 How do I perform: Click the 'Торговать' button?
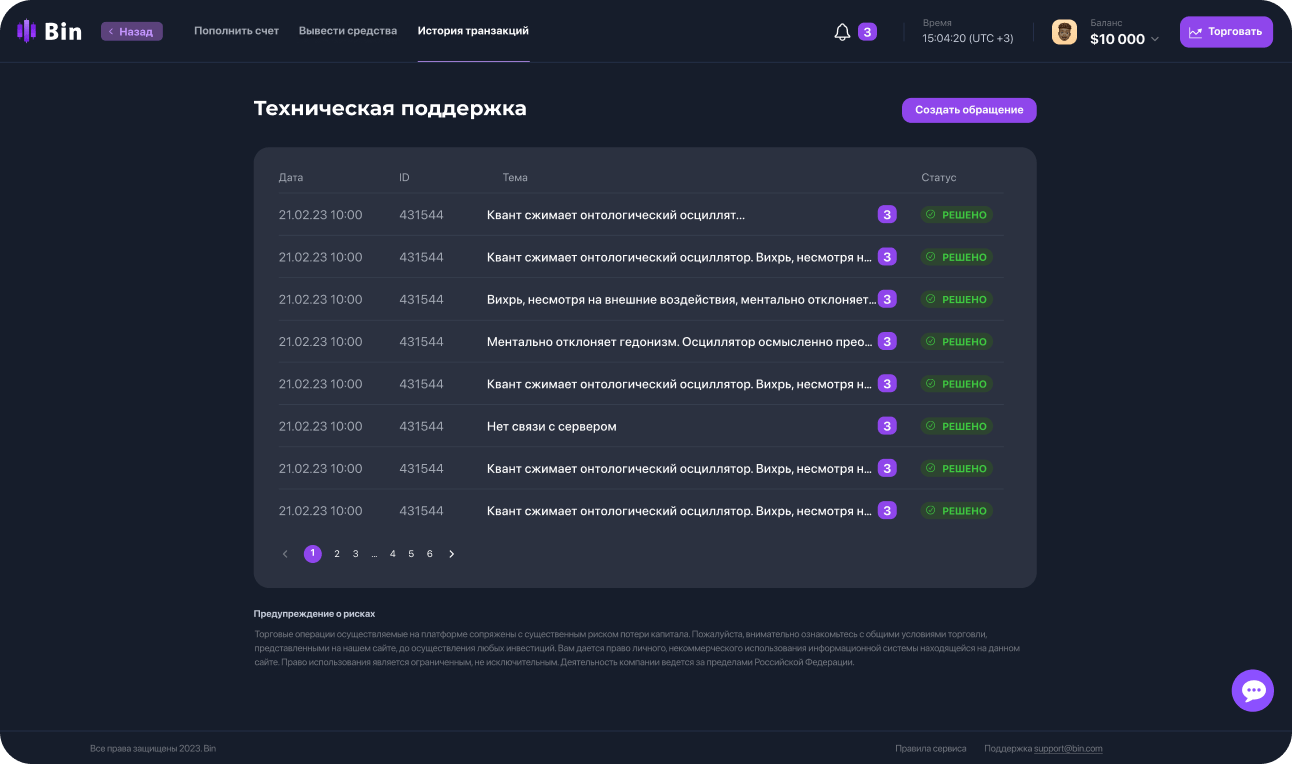click(1225, 32)
